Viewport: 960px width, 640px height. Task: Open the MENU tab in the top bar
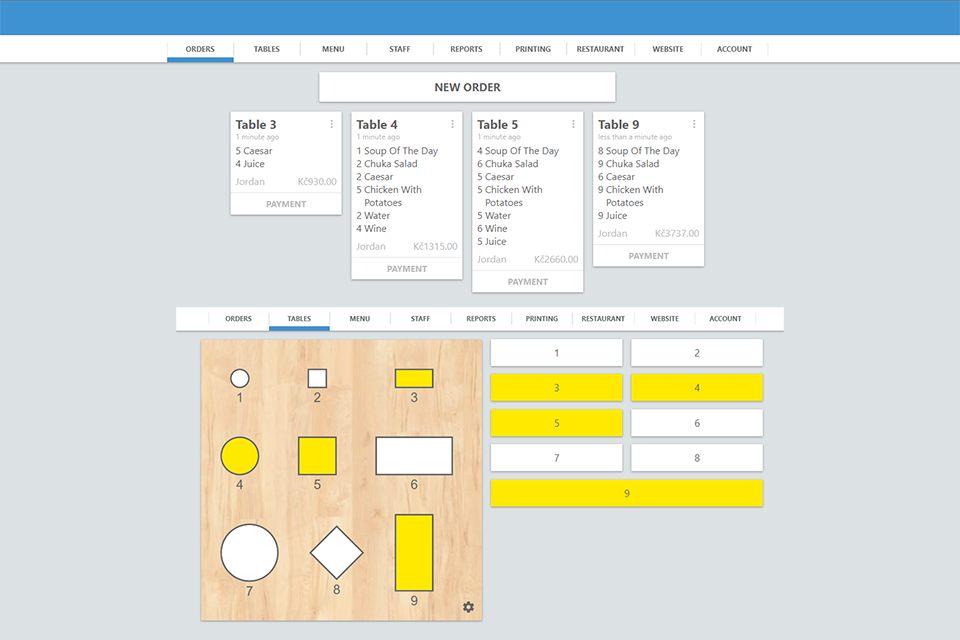click(x=333, y=48)
